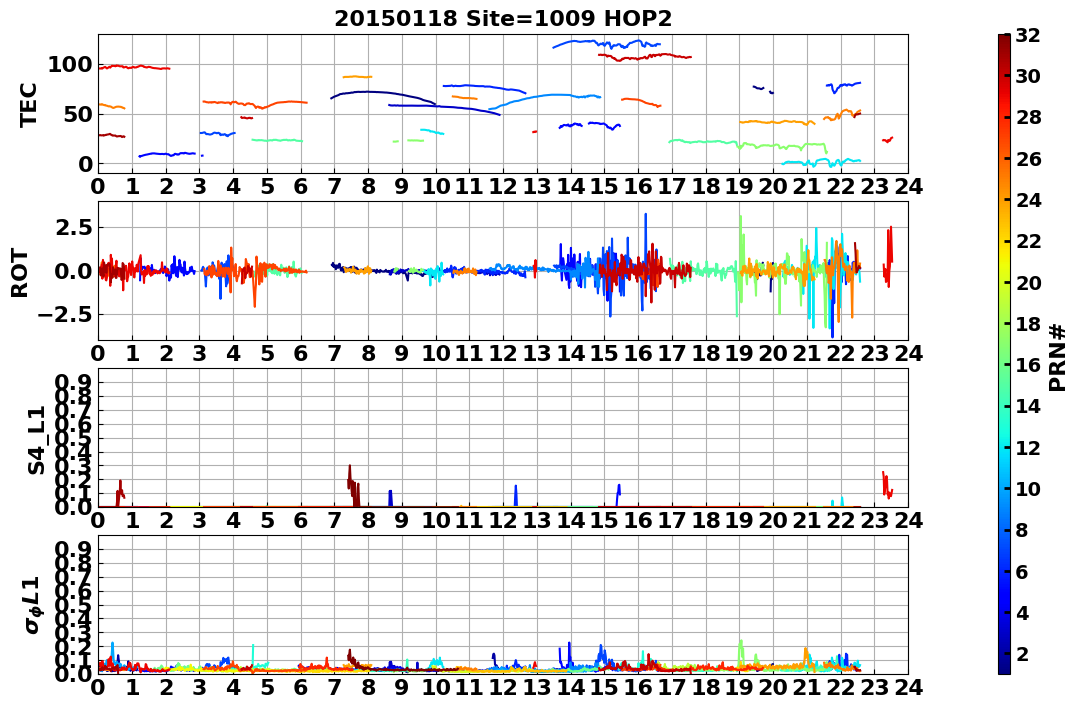
Task: Click the colorbar tick label 24
Action: click(x=1028, y=200)
